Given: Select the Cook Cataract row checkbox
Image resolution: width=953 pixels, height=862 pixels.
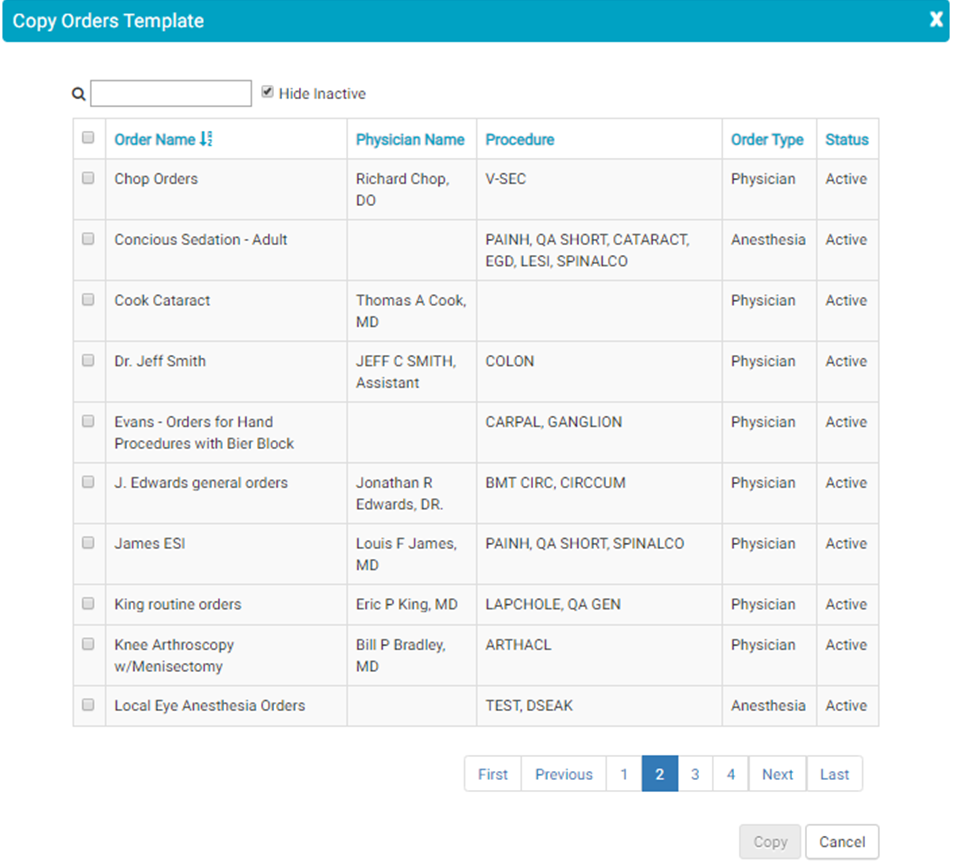Looking at the screenshot, I should (x=88, y=299).
